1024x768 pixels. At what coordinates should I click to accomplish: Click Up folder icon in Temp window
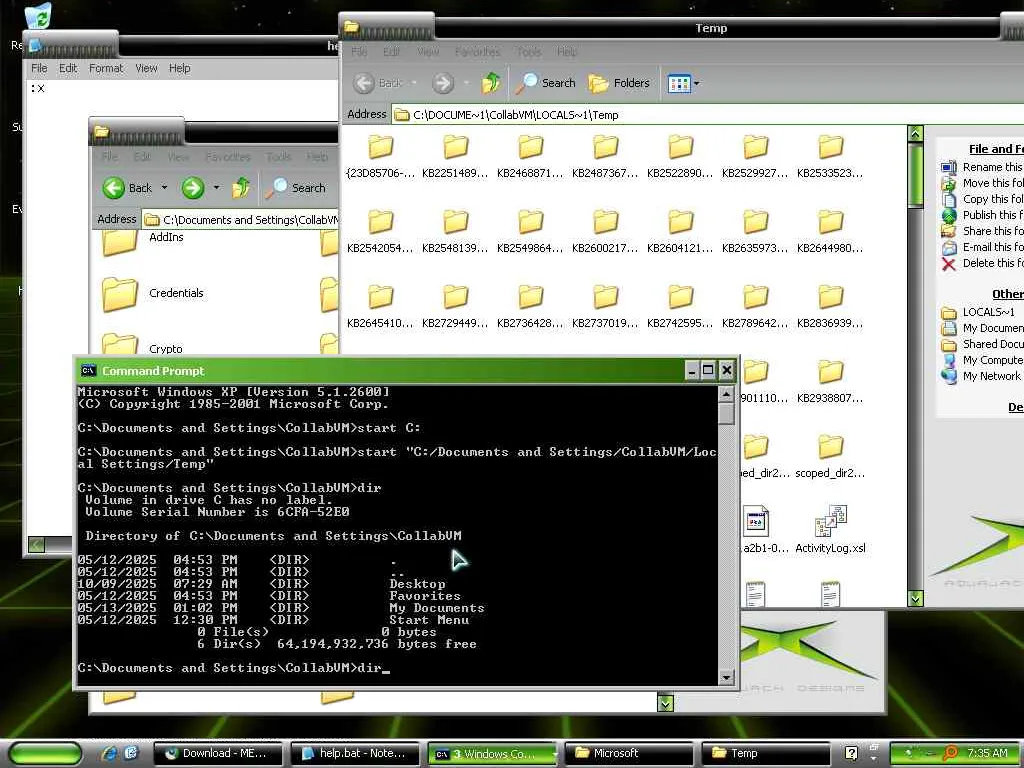pos(491,83)
